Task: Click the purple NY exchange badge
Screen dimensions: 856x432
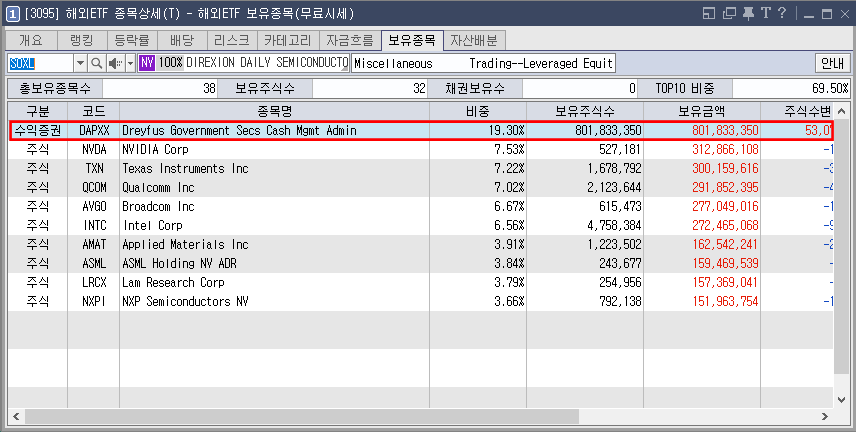Action: (x=147, y=63)
